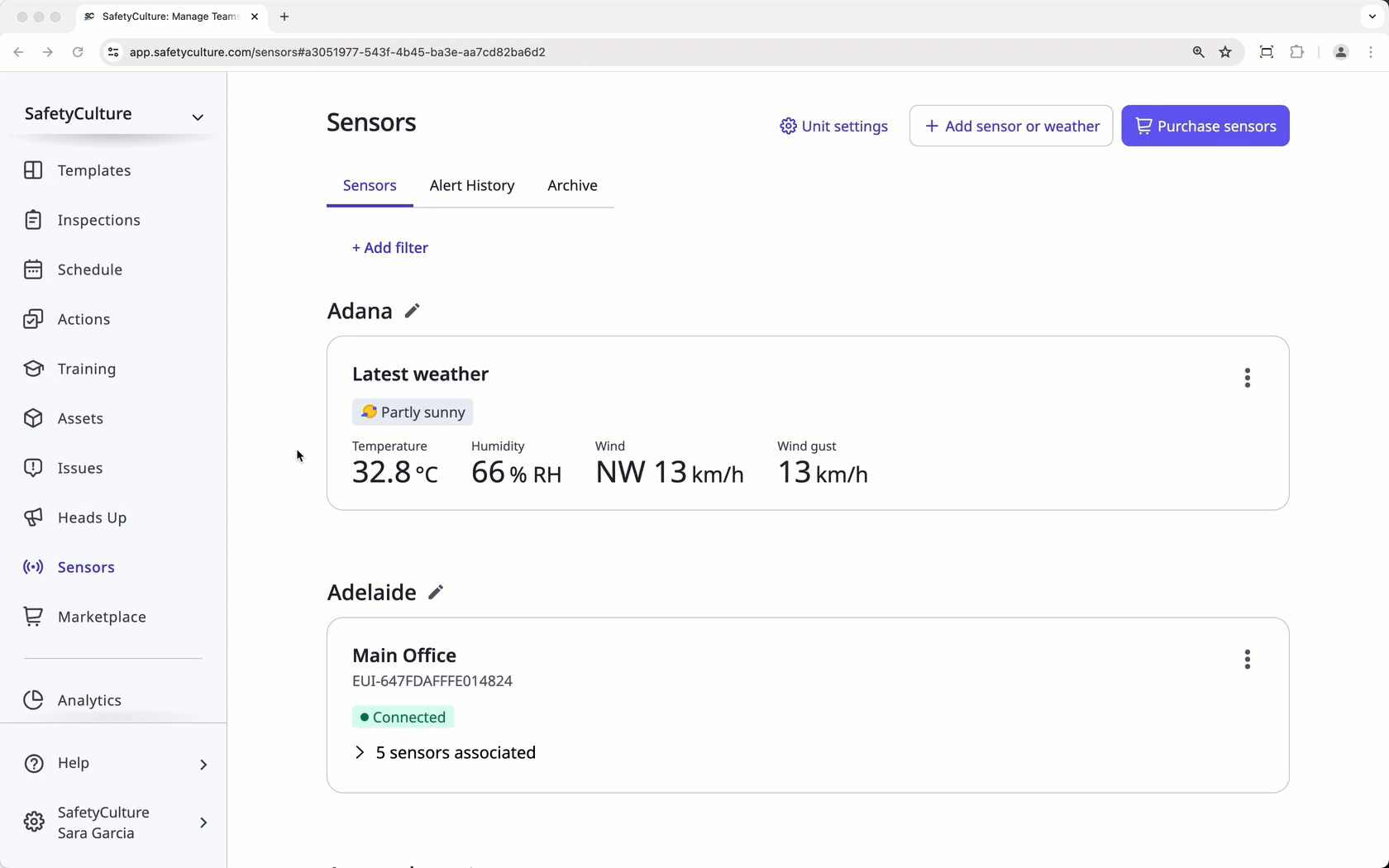Screen dimensions: 1389x868
Task: Edit the Adelaide site name pencil
Action: 436,592
